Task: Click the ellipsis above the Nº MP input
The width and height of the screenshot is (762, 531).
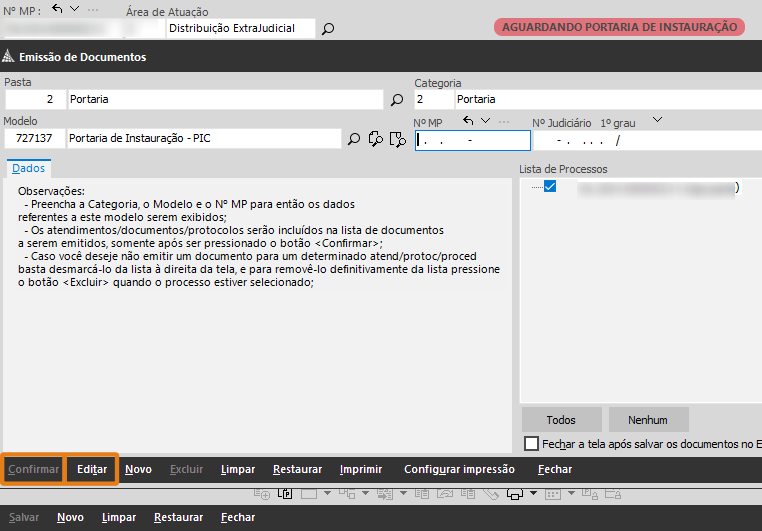Action: tap(504, 121)
